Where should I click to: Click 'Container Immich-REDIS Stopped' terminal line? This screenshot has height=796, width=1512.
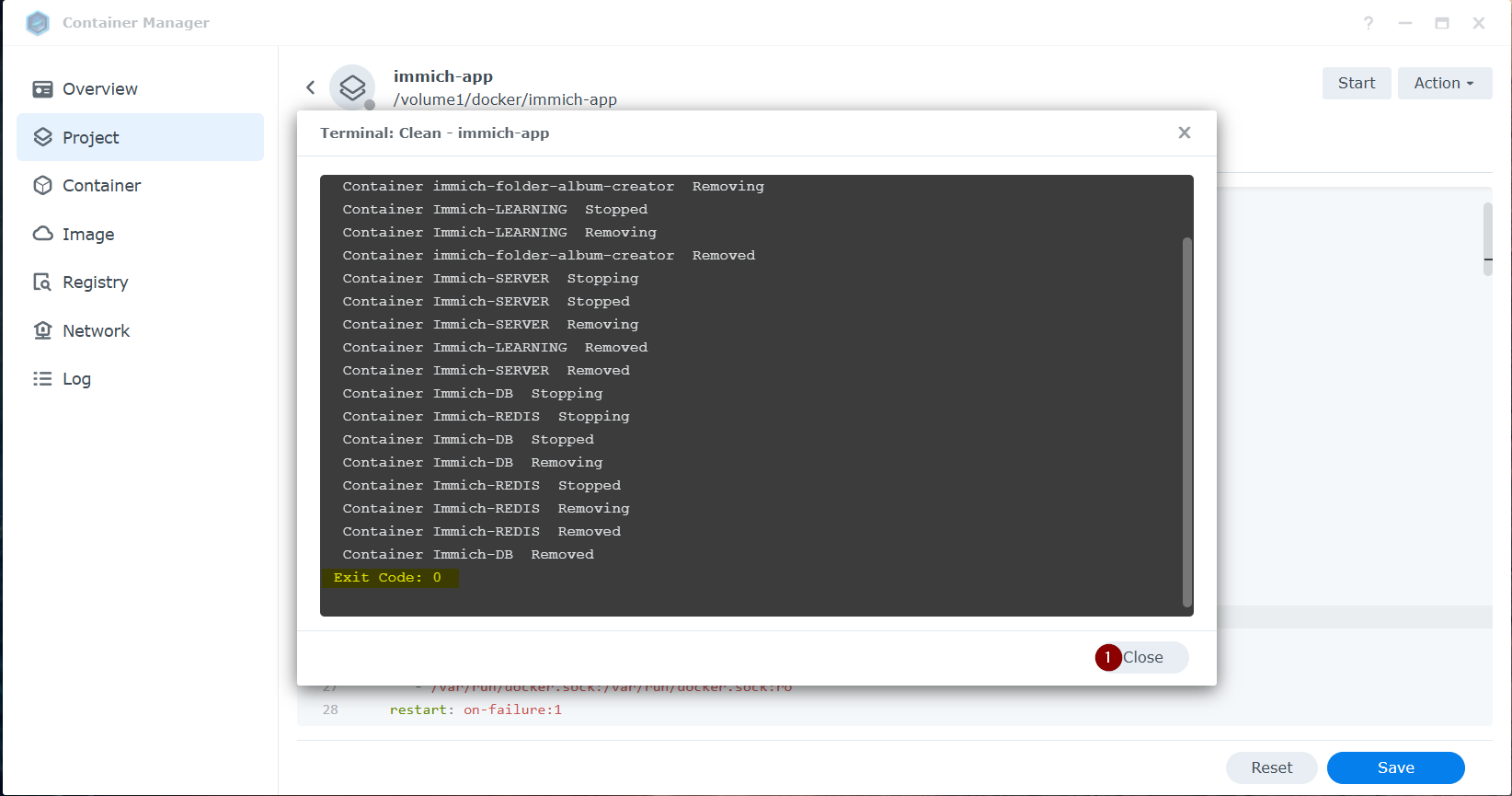tap(482, 486)
